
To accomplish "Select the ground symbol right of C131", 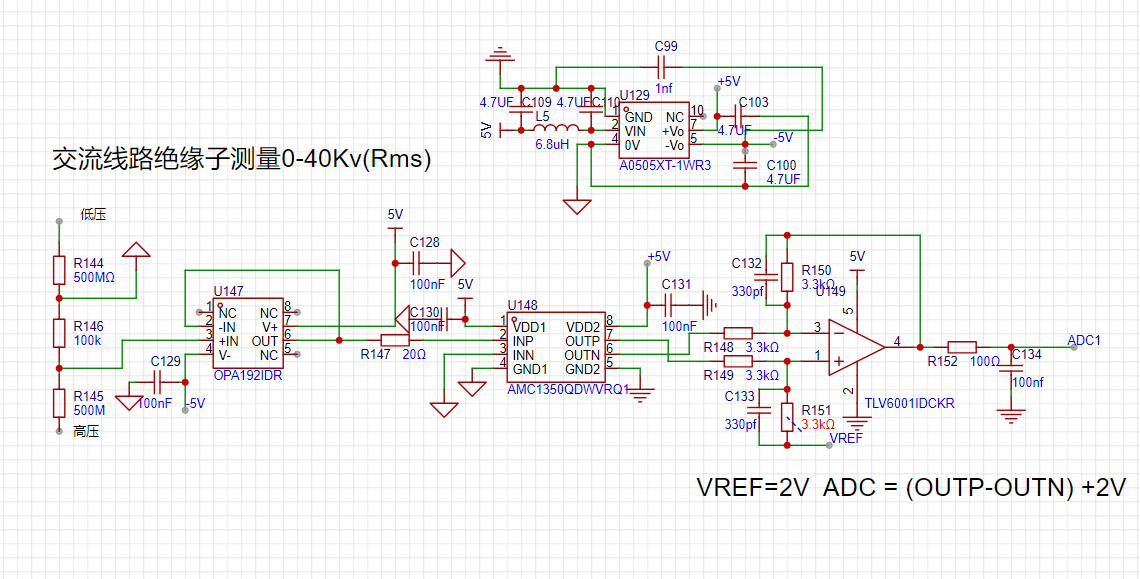I will click(710, 305).
